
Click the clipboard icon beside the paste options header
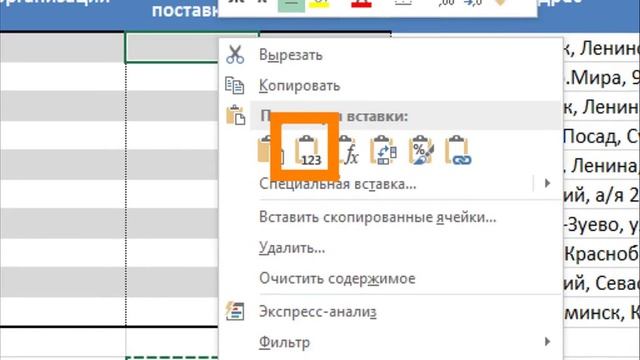pyautogui.click(x=236, y=115)
